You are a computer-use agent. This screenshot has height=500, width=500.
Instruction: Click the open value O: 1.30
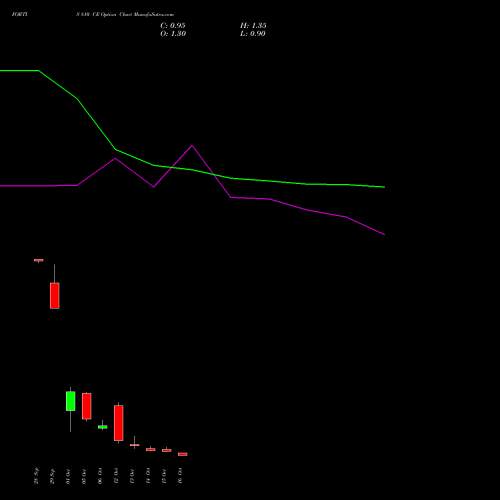pyautogui.click(x=173, y=34)
